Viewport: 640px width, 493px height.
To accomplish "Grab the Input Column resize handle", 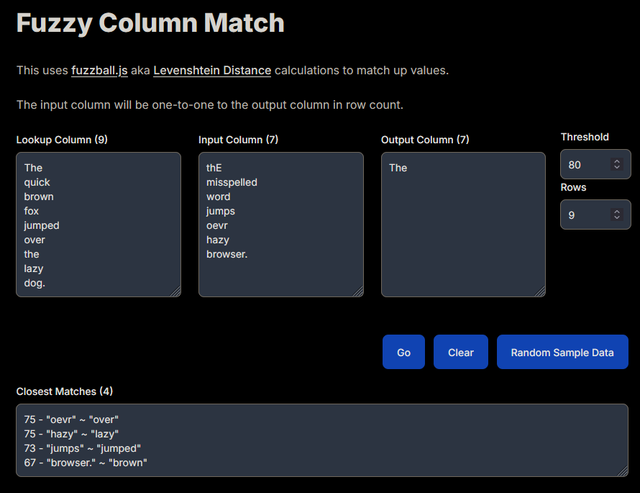I will (x=358, y=292).
